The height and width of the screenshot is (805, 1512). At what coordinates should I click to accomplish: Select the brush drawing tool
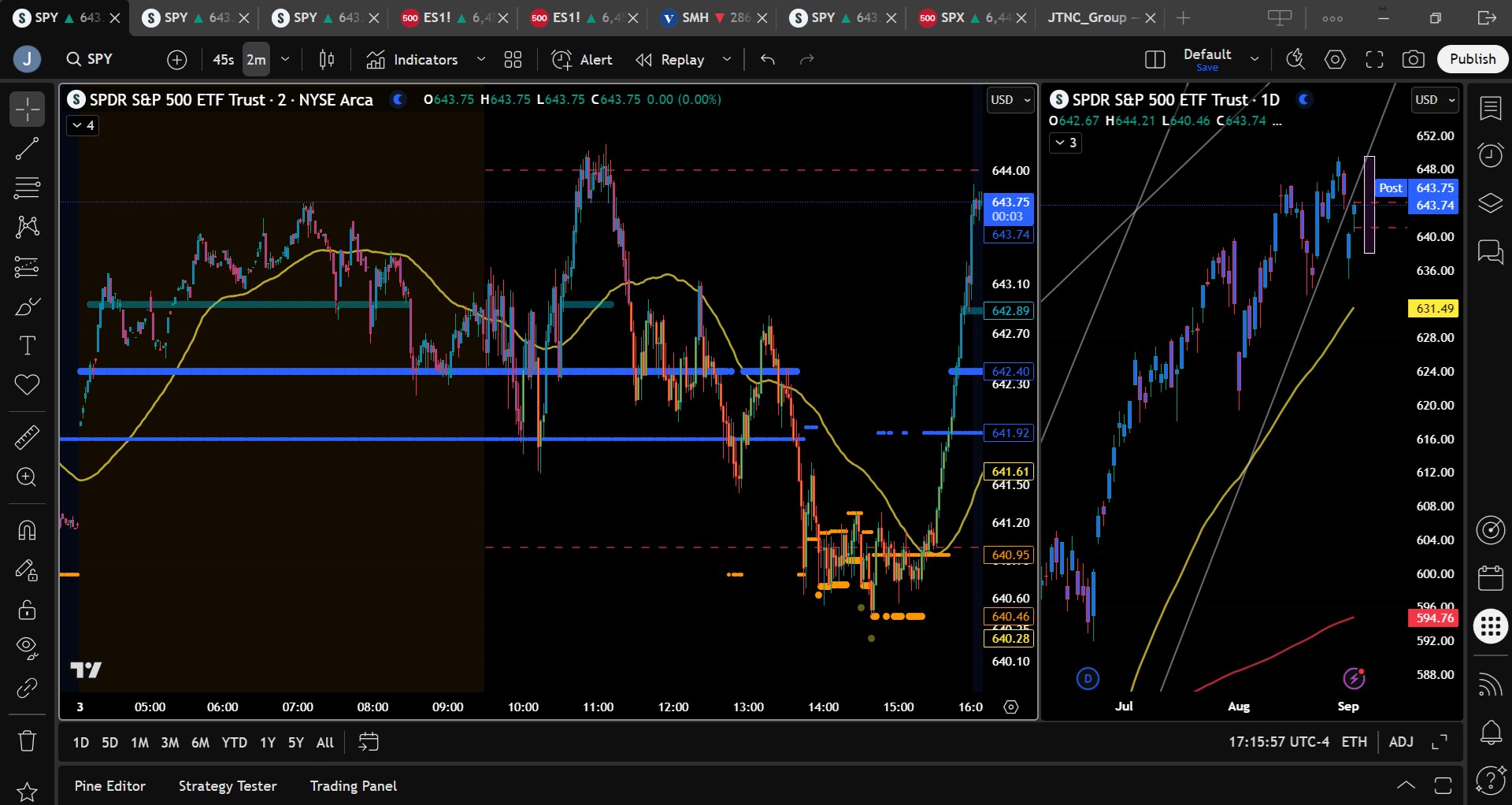[x=27, y=306]
